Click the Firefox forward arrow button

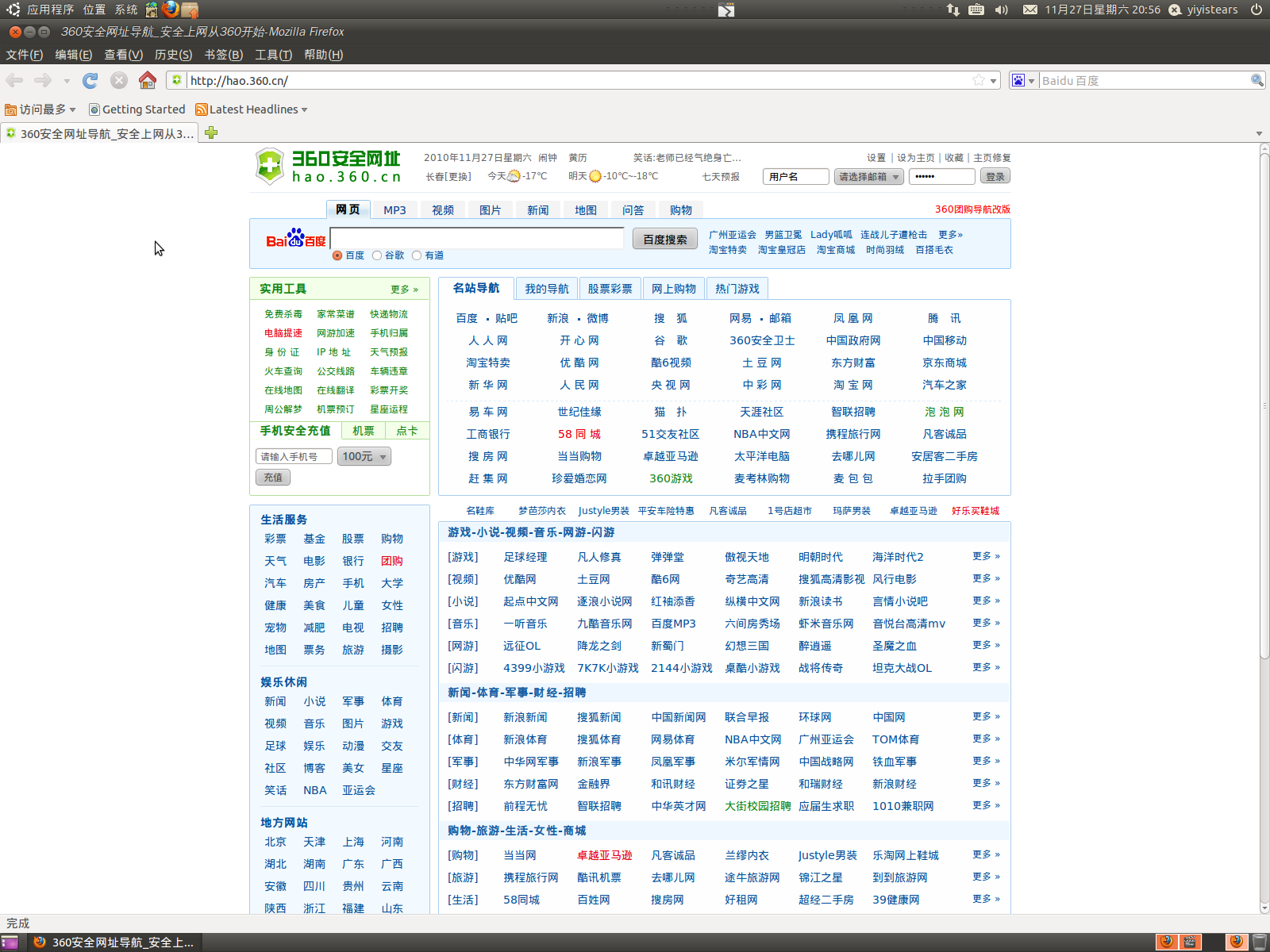coord(43,80)
